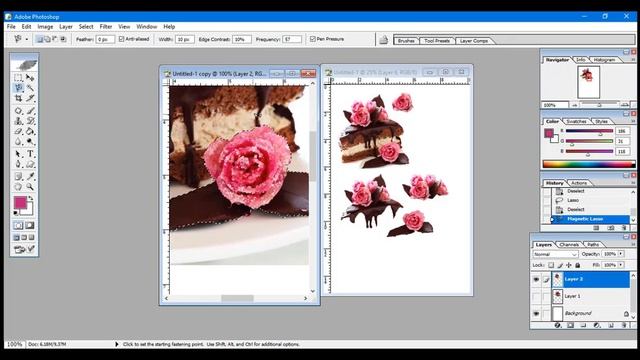640x360 pixels.
Task: Hide the Background layer eye icon
Action: 536,313
